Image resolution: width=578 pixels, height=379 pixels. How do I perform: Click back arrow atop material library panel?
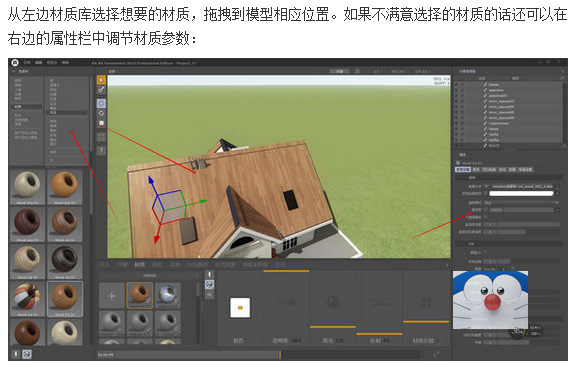(14, 71)
